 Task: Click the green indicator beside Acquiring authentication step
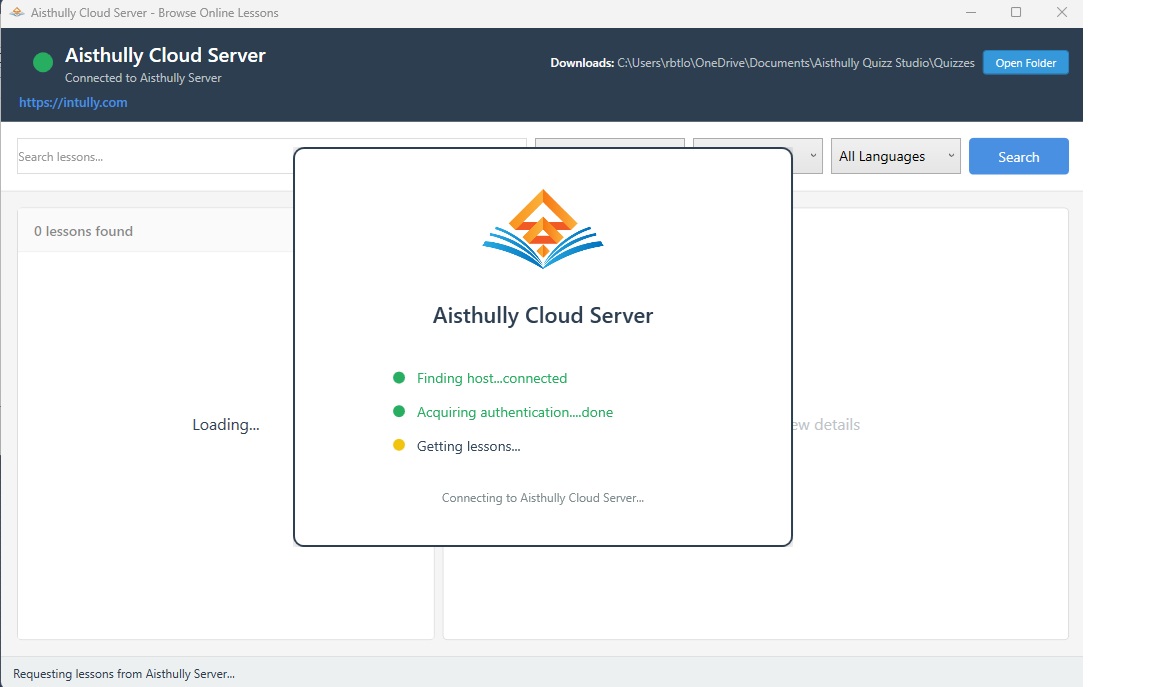[x=398, y=411]
